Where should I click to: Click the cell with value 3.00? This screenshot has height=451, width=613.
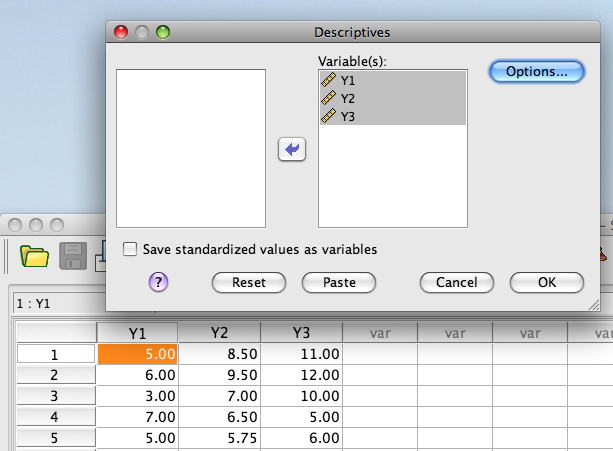point(137,396)
